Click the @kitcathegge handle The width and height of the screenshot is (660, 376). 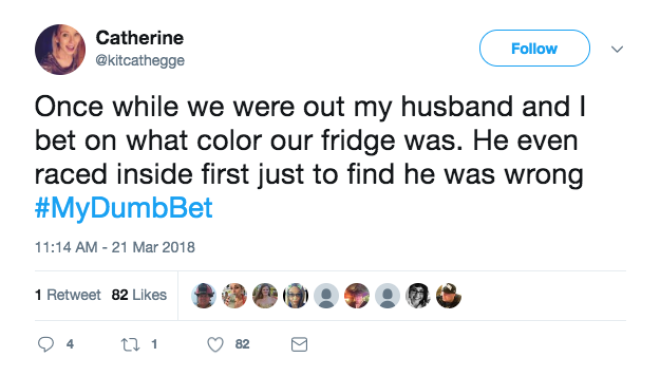point(140,61)
